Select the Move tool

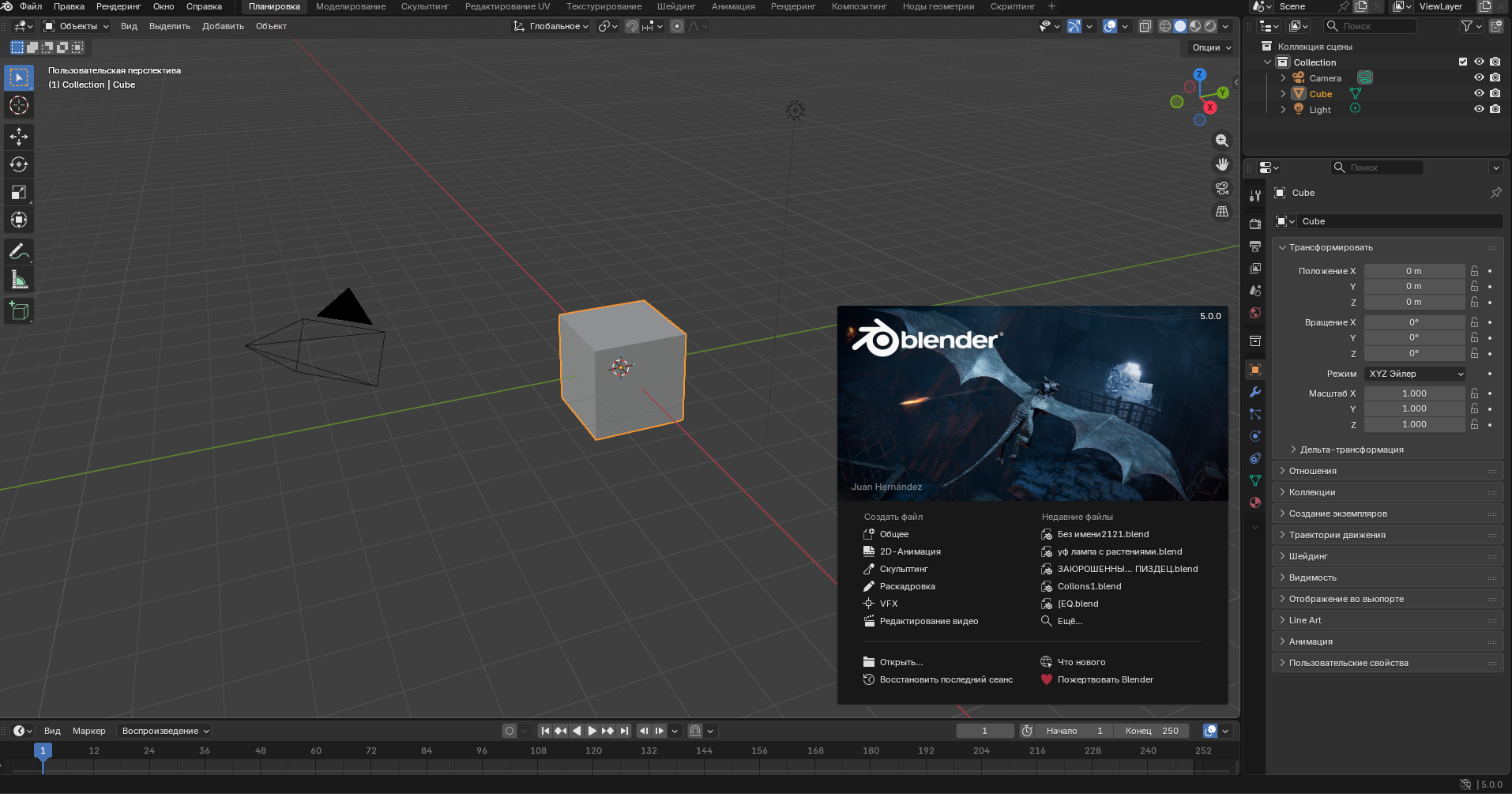(x=19, y=137)
